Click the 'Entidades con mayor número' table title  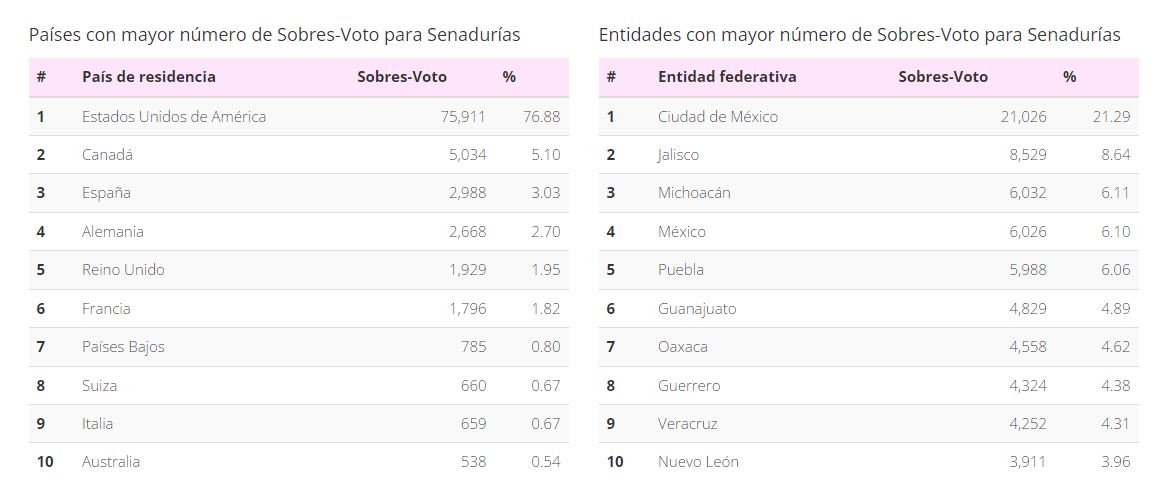[x=859, y=35]
